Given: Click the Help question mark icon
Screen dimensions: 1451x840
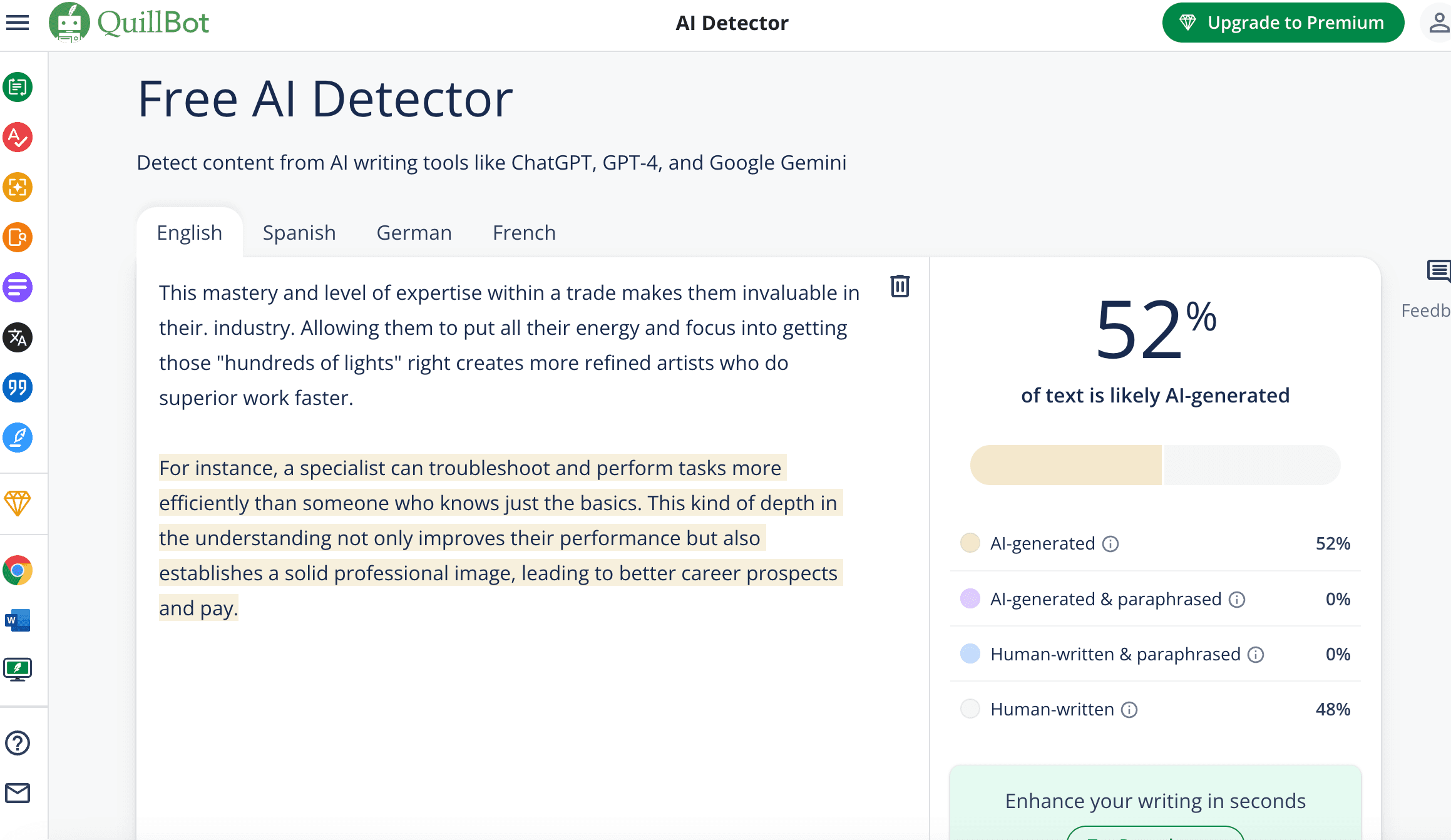Looking at the screenshot, I should coord(18,743).
